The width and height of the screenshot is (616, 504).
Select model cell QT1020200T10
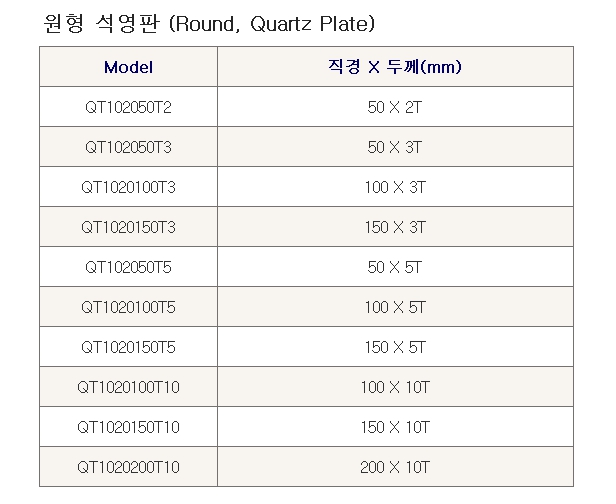pyautogui.click(x=128, y=467)
